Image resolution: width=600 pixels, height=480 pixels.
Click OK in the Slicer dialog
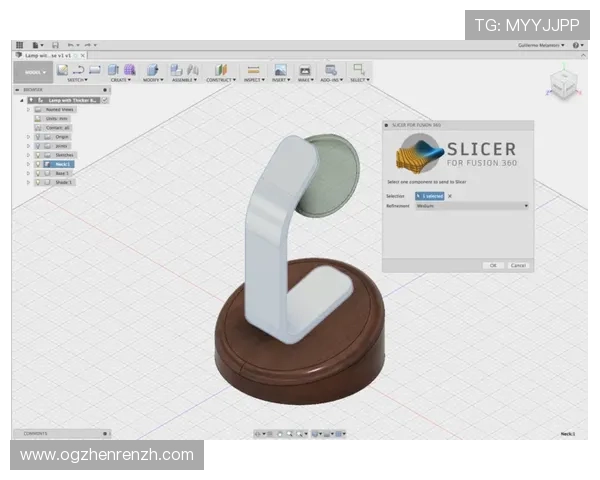492,265
